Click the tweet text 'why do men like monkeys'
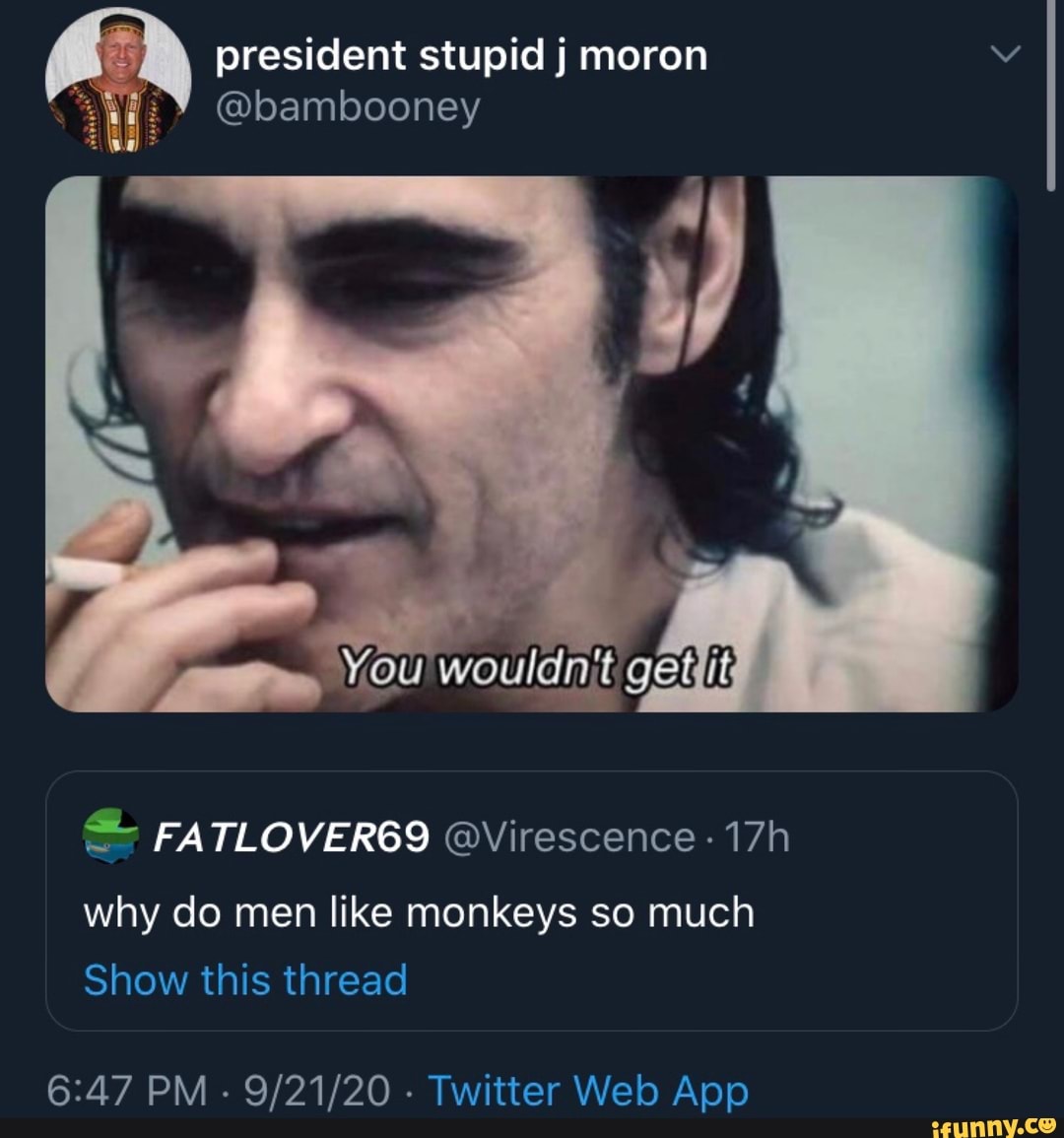The width and height of the screenshot is (1064, 1138). (419, 910)
